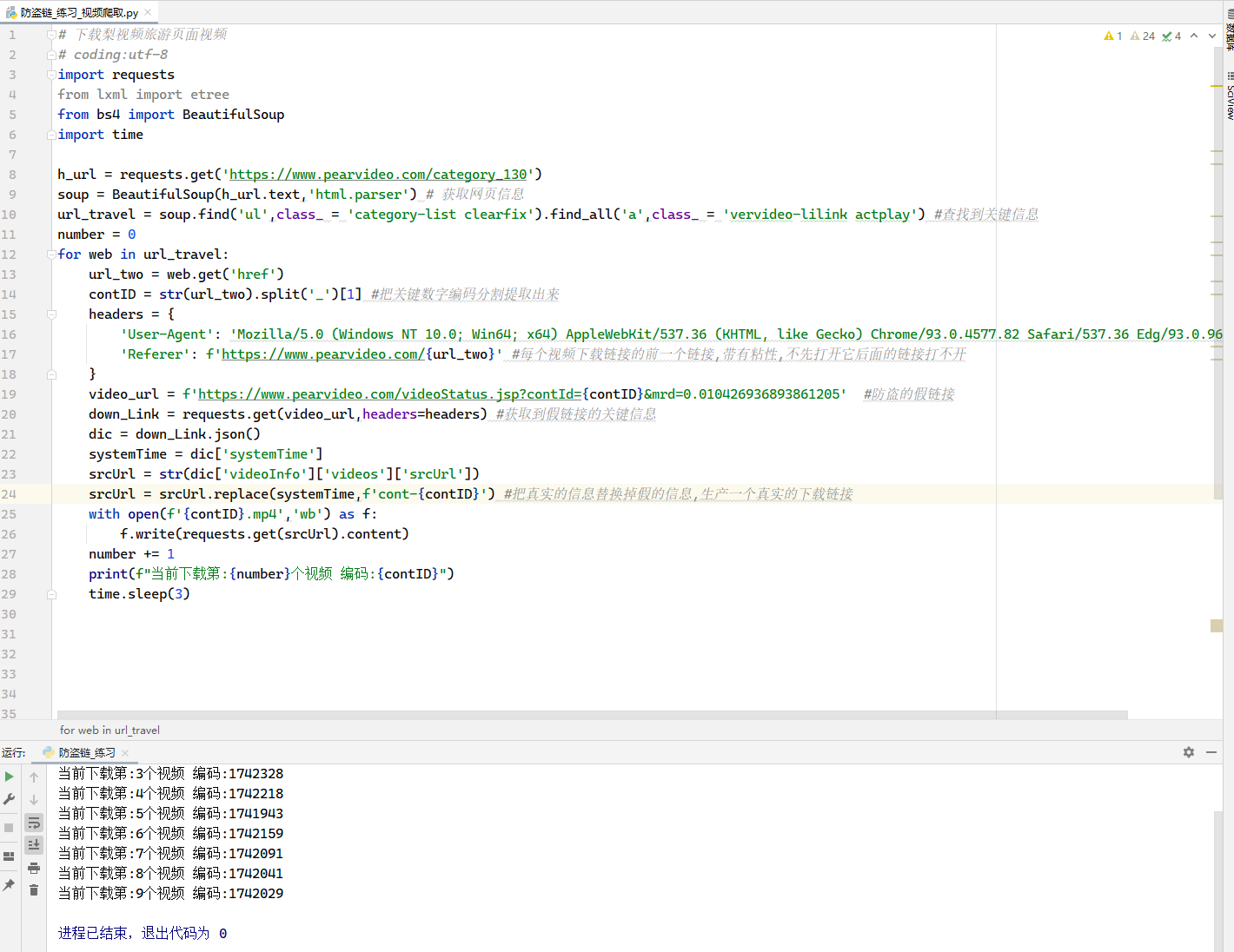Hide the Run tool window with minus icon
Image resolution: width=1234 pixels, height=952 pixels.
1211,752
